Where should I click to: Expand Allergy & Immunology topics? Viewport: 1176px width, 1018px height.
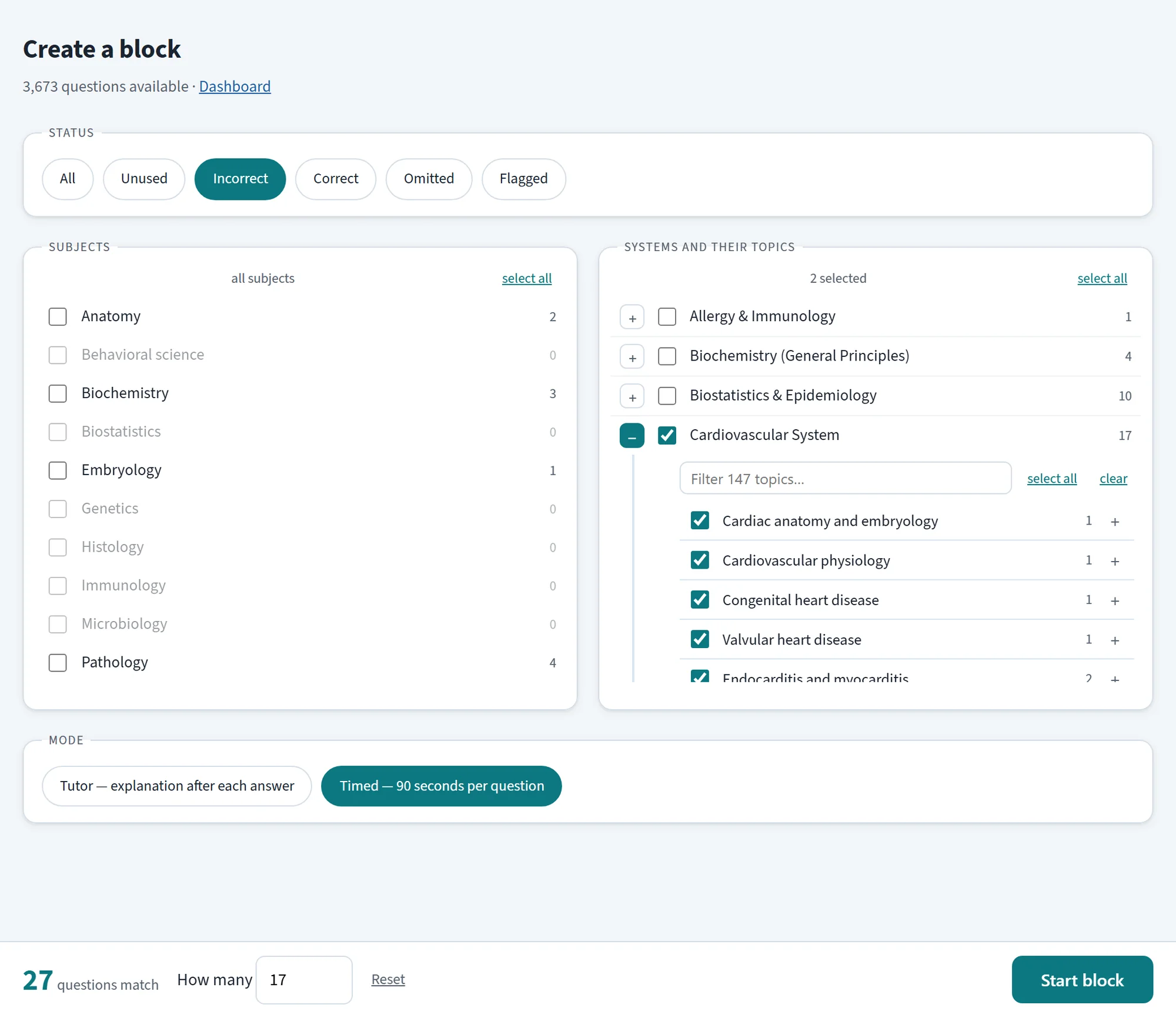632,317
